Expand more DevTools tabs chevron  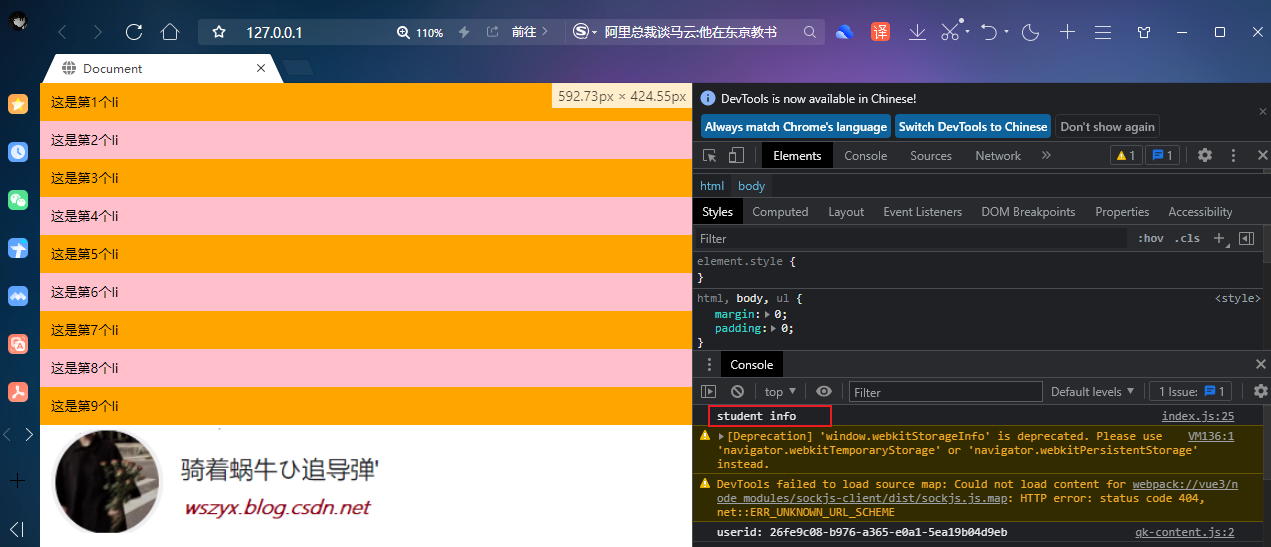coord(1047,155)
